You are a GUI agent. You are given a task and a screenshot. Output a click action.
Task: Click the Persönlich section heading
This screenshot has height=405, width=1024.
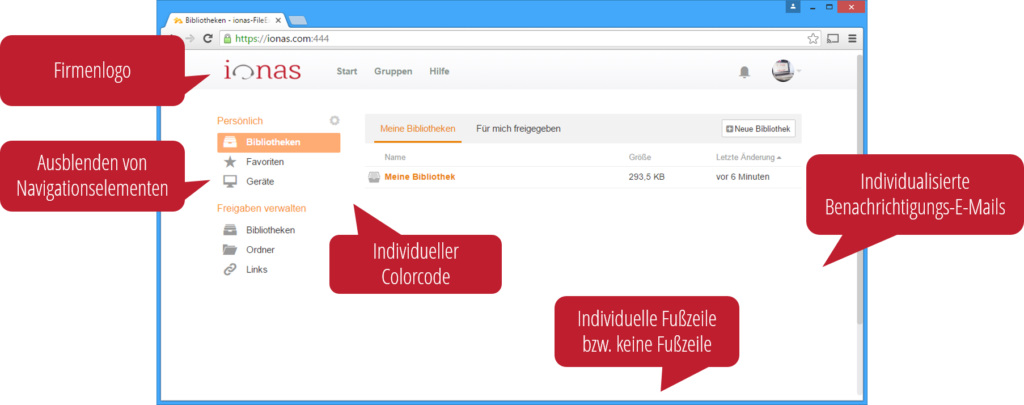240,121
